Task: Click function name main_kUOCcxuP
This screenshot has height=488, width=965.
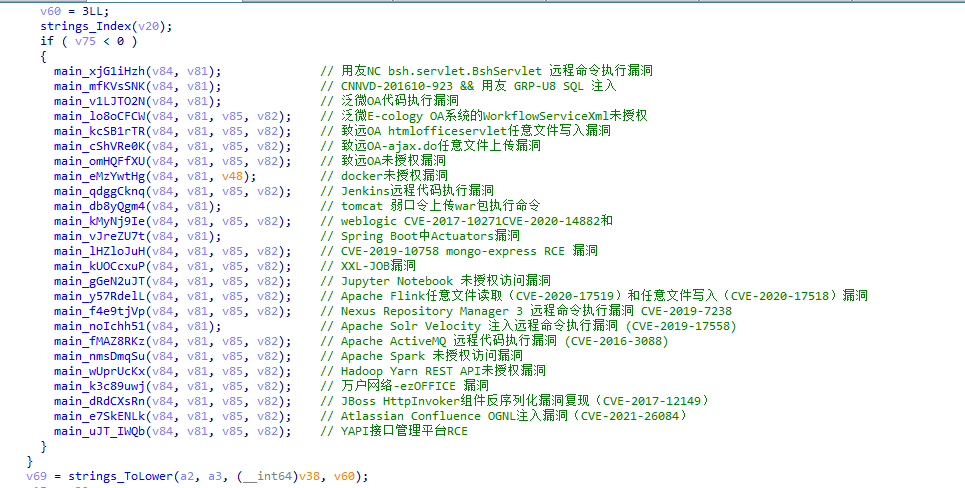Action: [100, 266]
